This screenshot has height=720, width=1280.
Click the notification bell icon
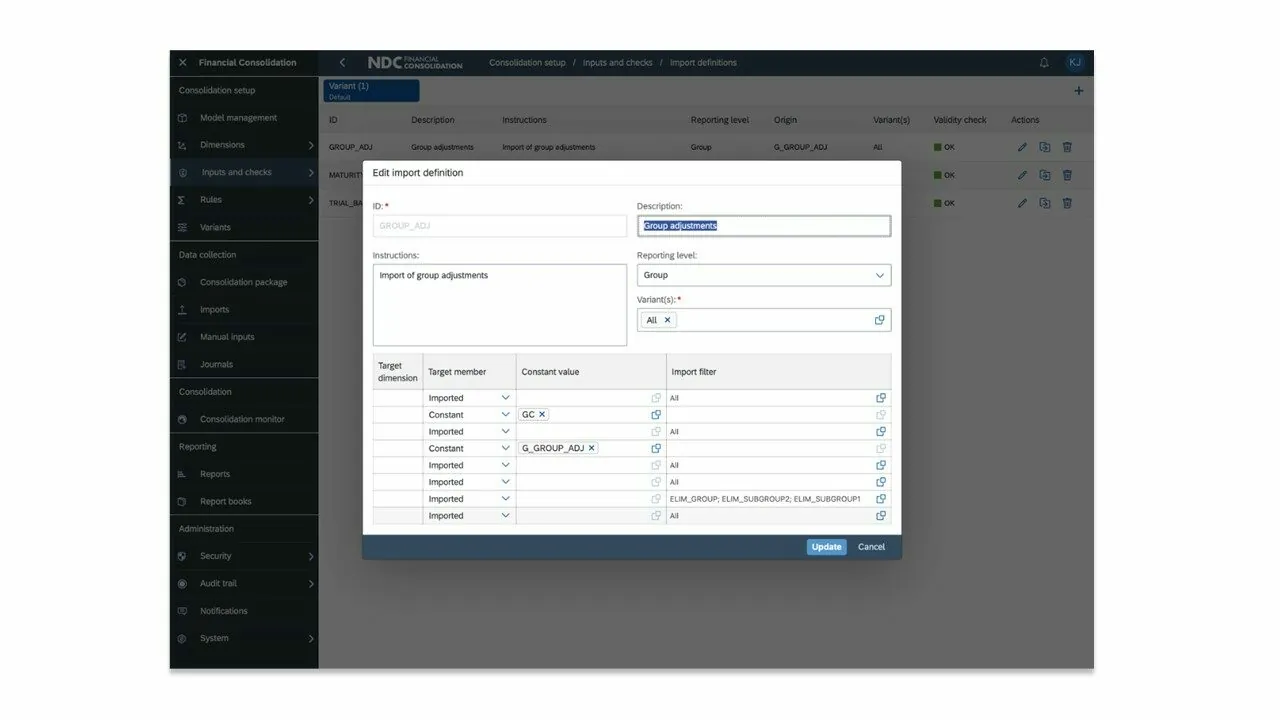pyautogui.click(x=1044, y=63)
